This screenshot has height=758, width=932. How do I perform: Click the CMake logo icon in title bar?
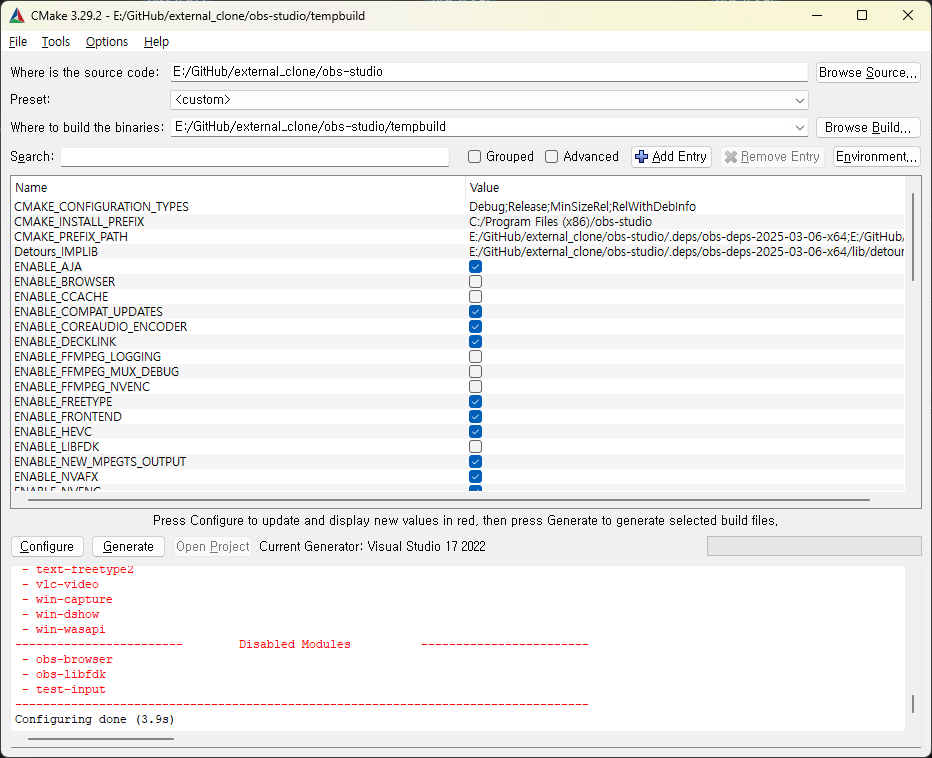click(x=17, y=15)
